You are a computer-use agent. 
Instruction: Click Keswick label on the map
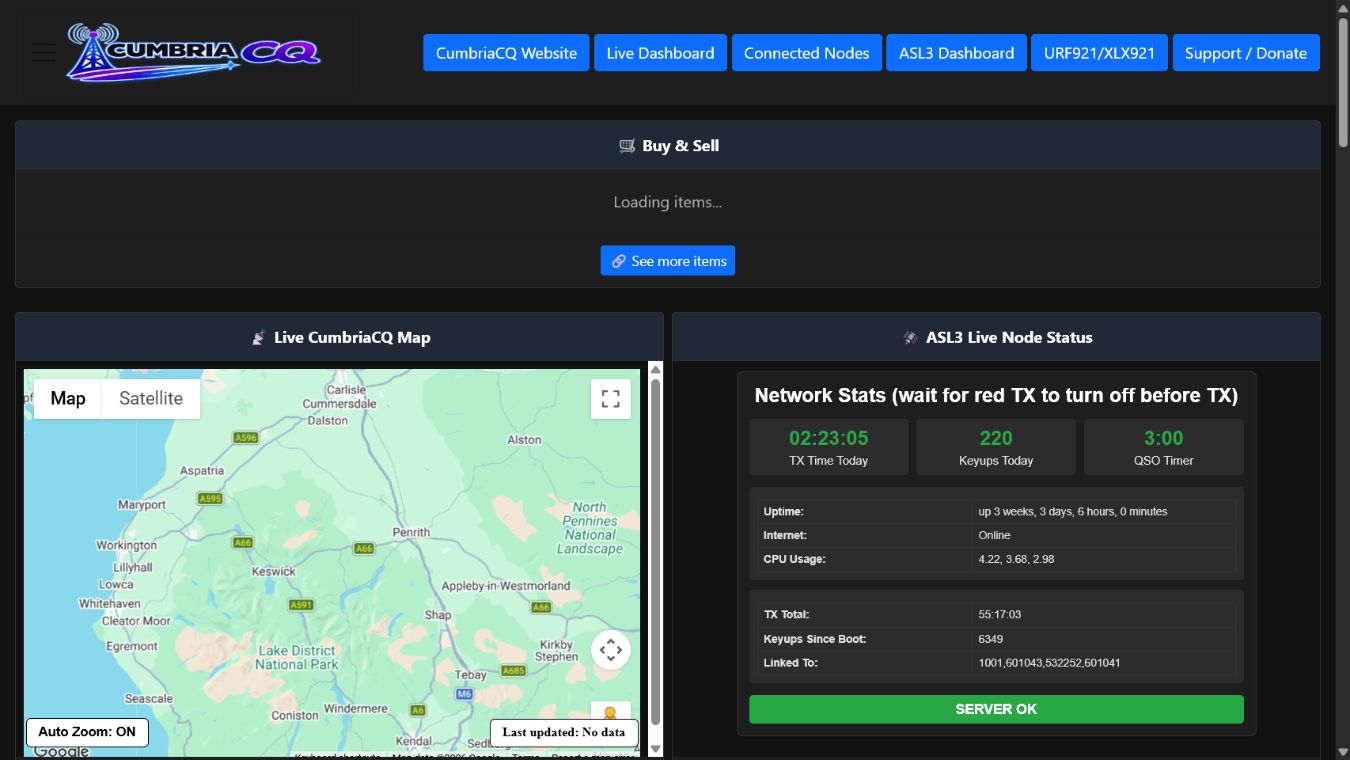(x=274, y=571)
